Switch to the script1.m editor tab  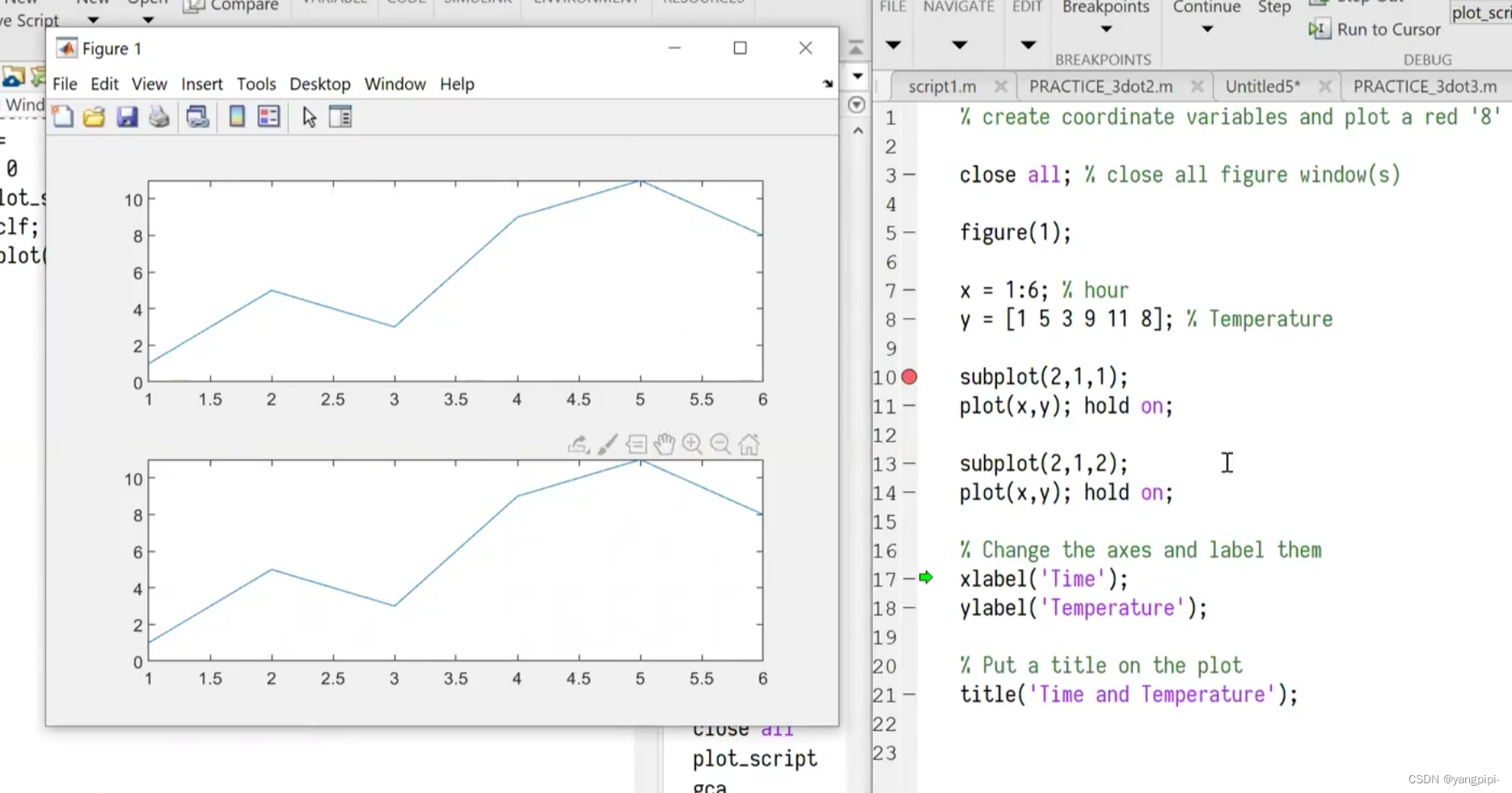tap(942, 86)
